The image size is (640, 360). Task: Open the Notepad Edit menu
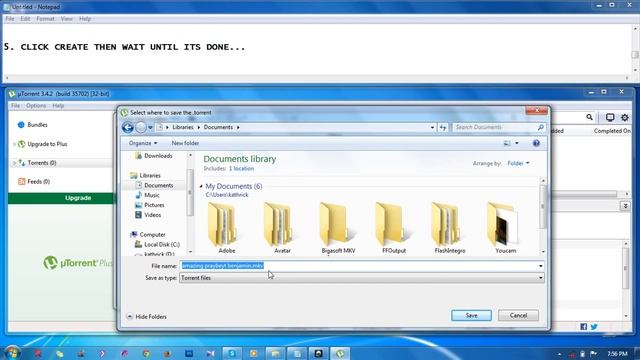[25, 19]
